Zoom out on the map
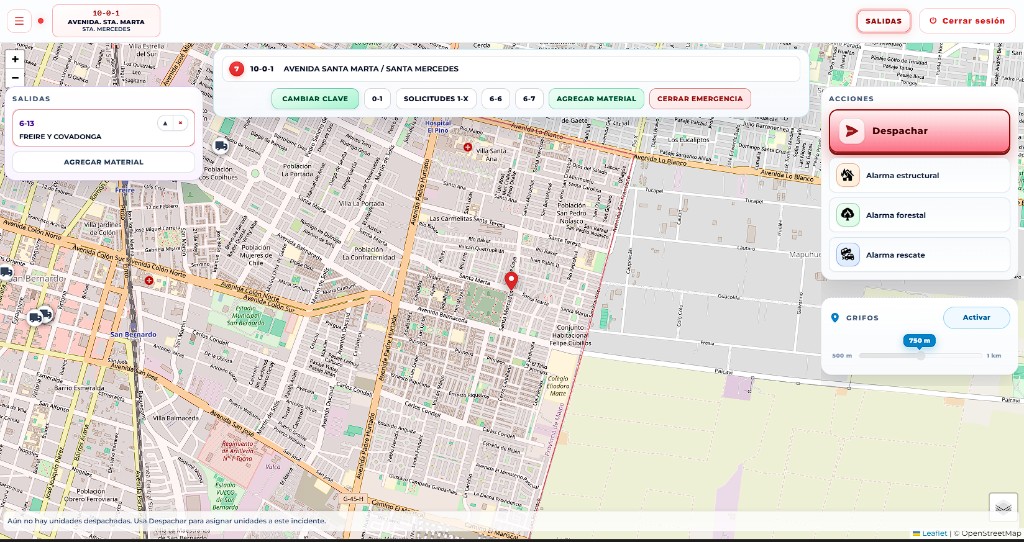The width and height of the screenshot is (1024, 542). (x=14, y=77)
